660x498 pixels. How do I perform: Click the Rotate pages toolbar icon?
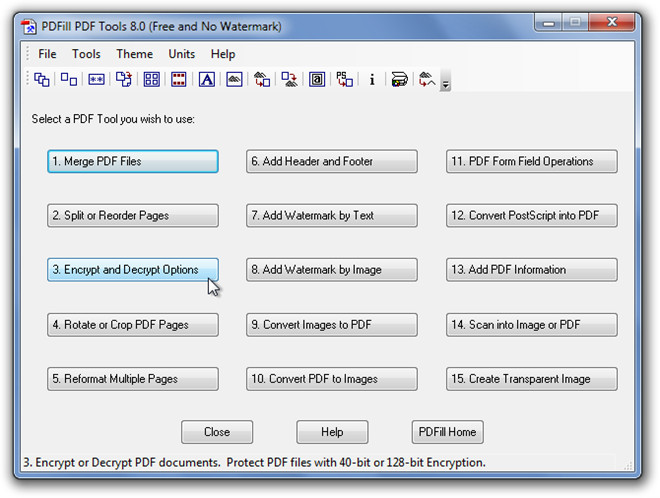pyautogui.click(x=124, y=79)
